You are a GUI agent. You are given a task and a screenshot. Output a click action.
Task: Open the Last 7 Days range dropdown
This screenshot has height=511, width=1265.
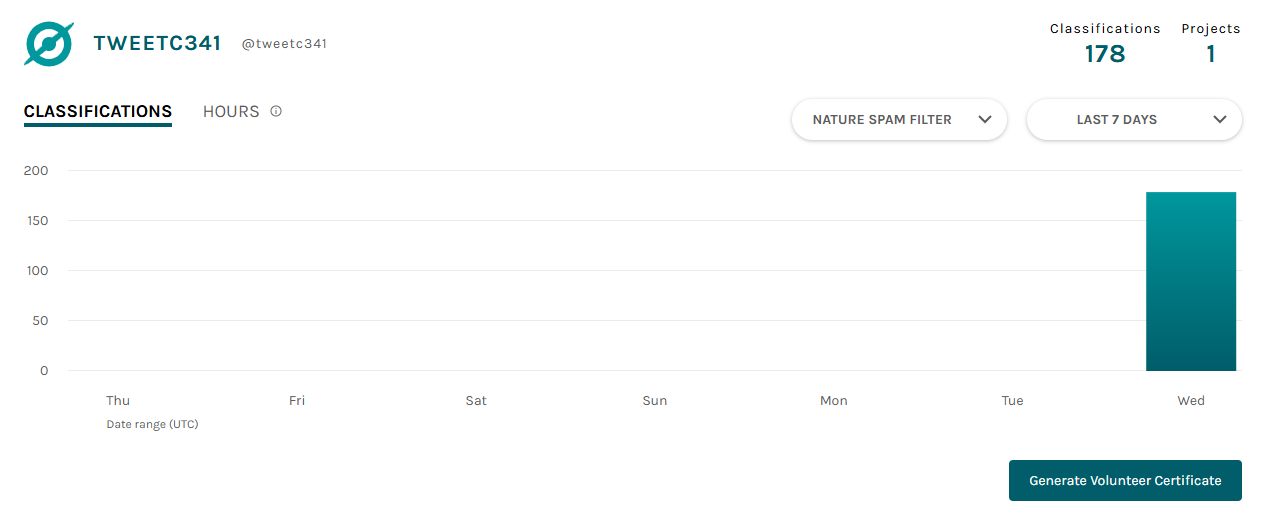click(x=1134, y=119)
